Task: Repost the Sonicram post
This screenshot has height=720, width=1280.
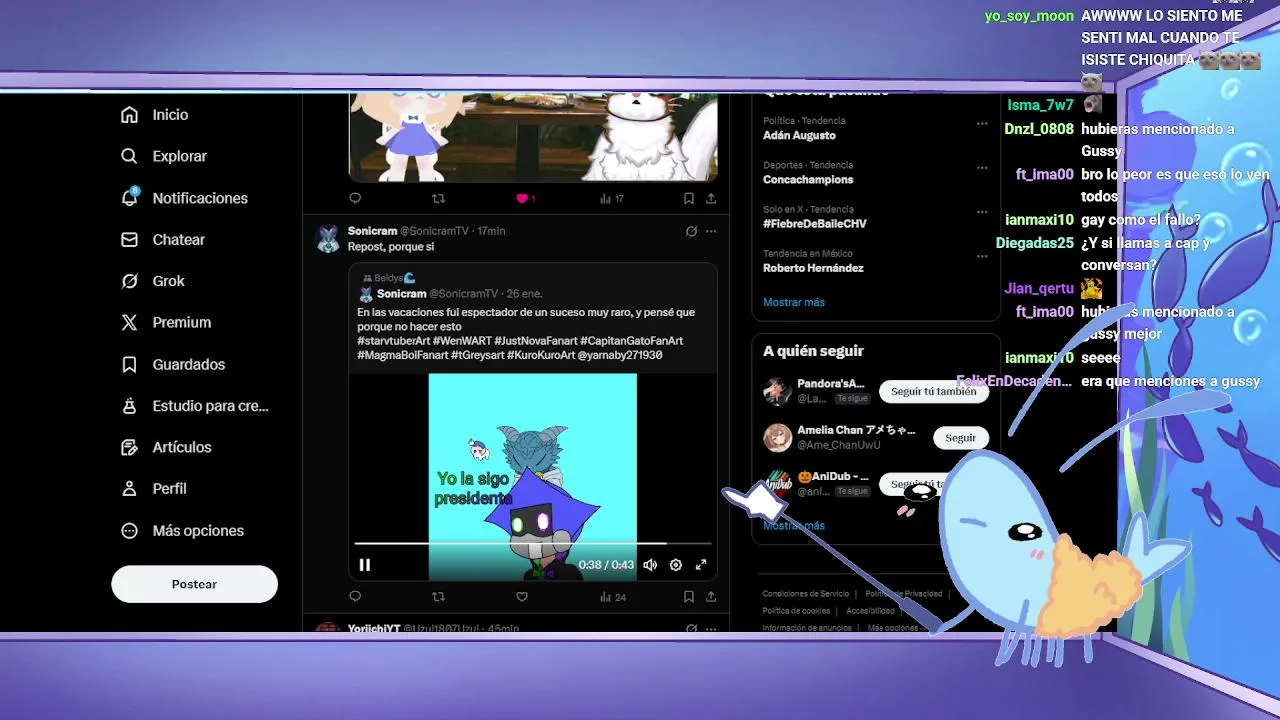Action: [438, 597]
